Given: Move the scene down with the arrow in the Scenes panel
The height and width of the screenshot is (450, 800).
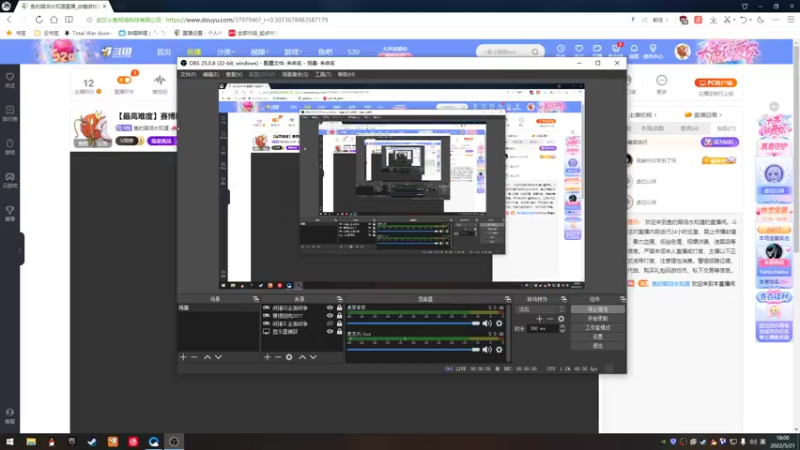Looking at the screenshot, I should (218, 357).
